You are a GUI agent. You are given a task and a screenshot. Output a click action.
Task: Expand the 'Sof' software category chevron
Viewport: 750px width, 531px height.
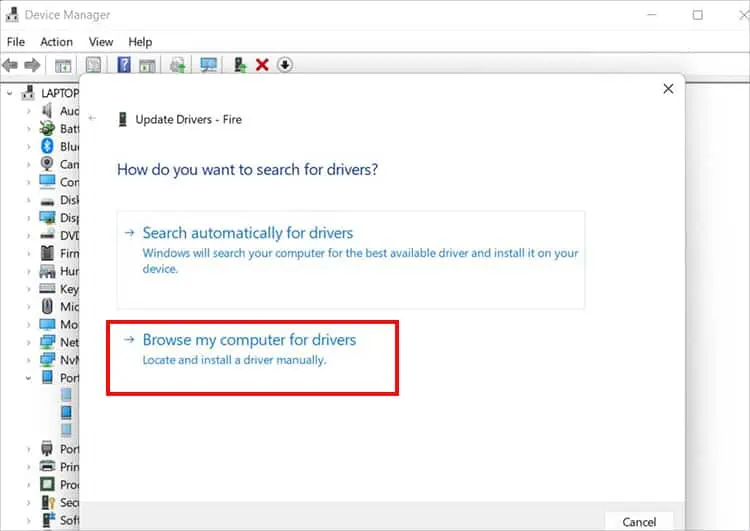[28, 520]
